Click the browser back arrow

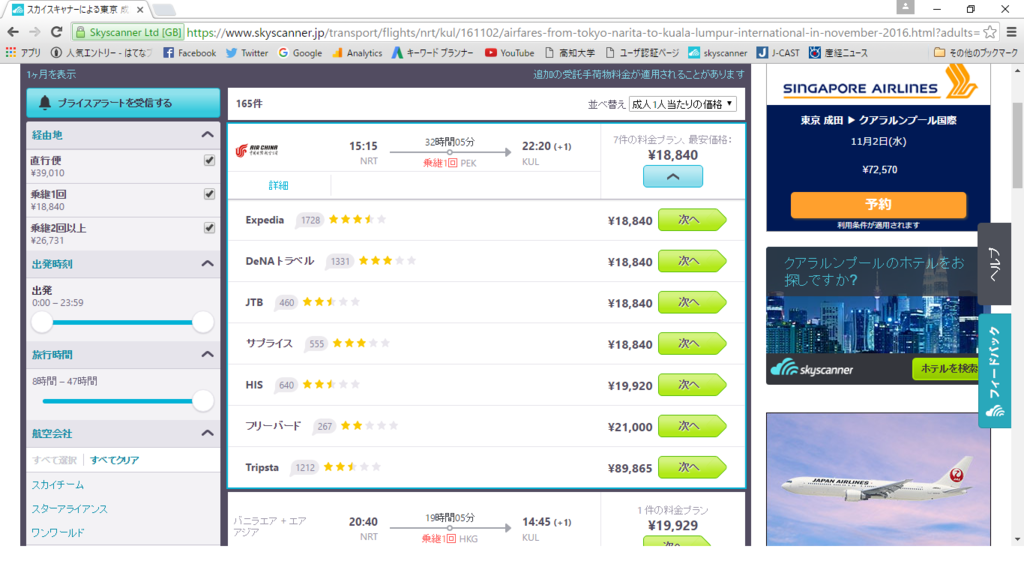(13, 32)
